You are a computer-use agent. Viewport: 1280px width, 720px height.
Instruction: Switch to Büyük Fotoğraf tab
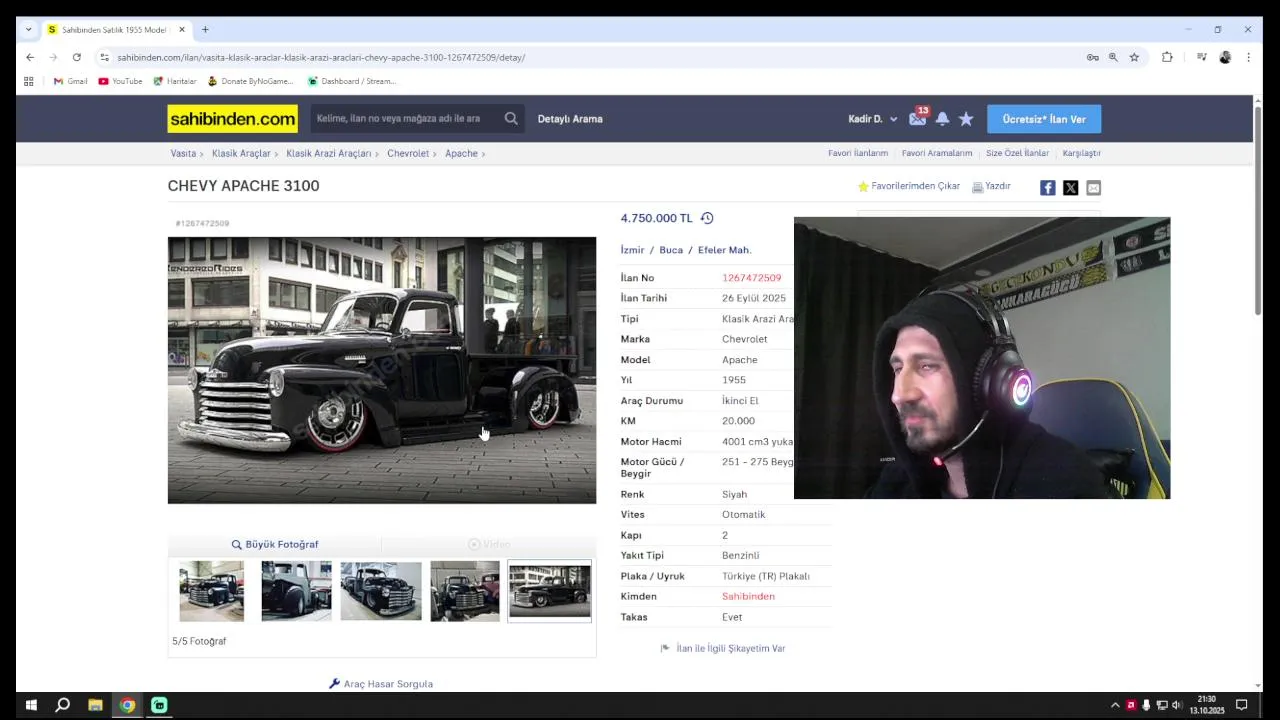pyautogui.click(x=275, y=544)
